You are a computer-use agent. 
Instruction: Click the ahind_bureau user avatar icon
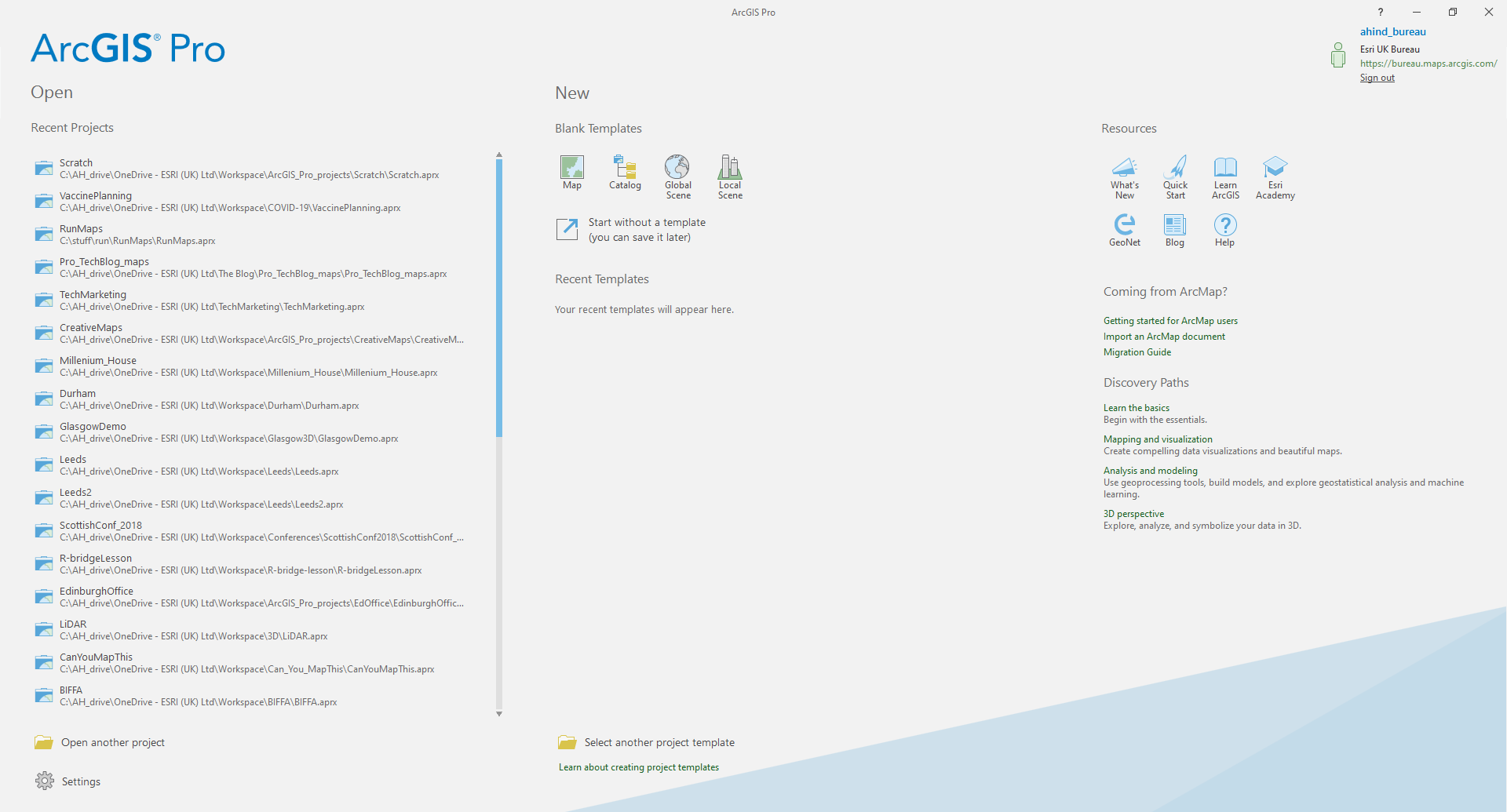click(1338, 55)
